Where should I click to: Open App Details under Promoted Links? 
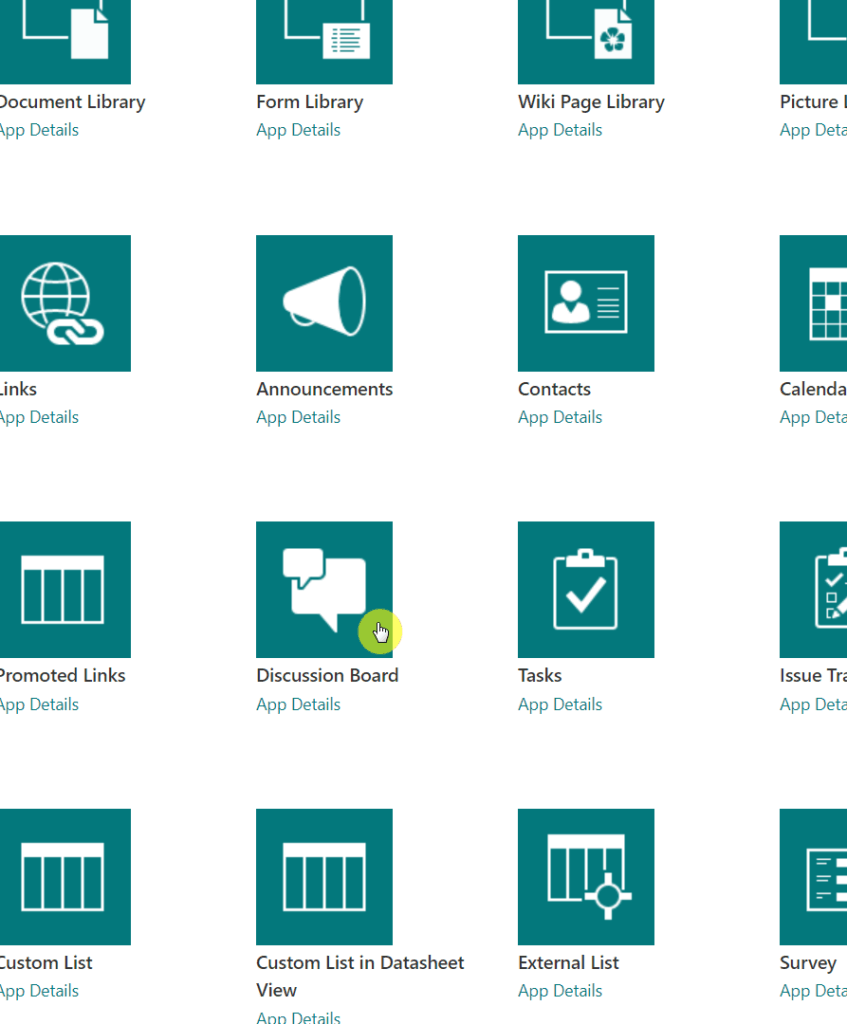(x=39, y=705)
